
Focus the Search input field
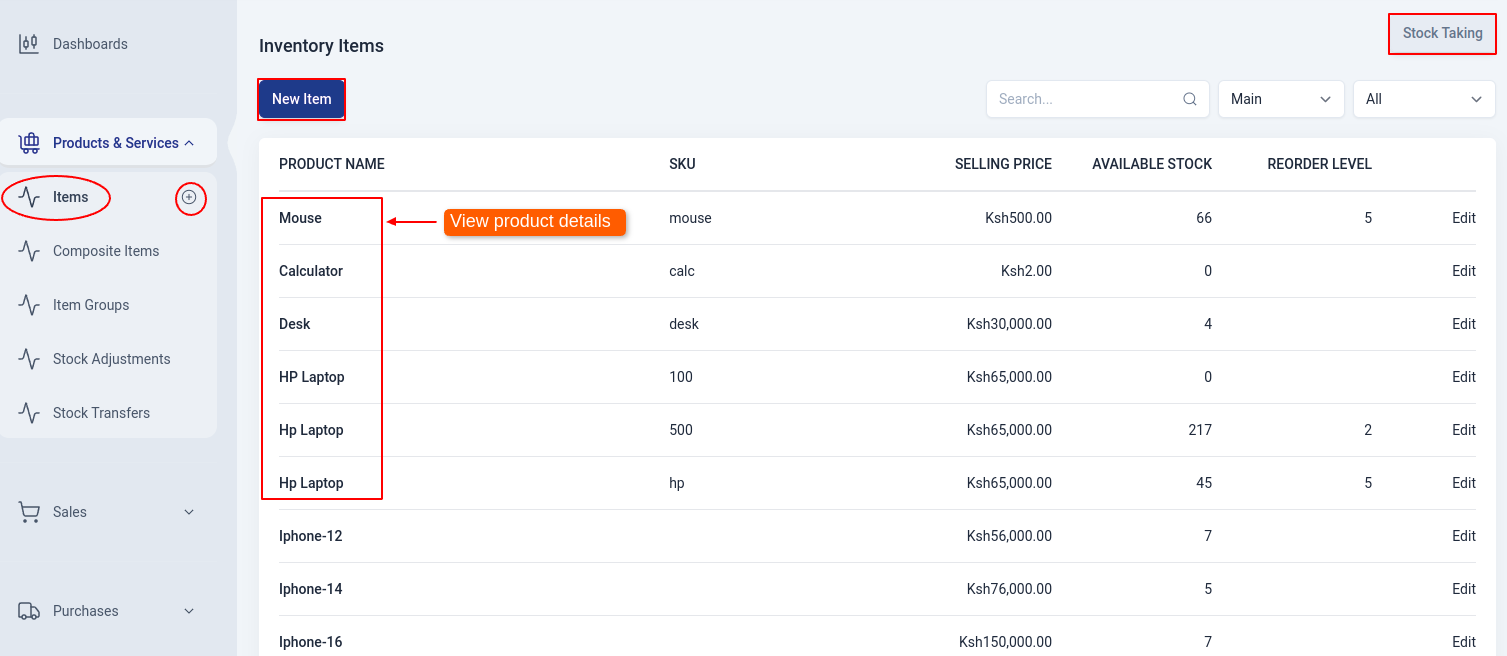pyautogui.click(x=1085, y=99)
